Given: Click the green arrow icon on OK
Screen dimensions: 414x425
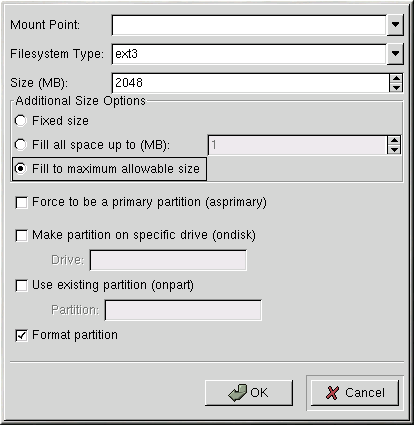Looking at the screenshot, I should pyautogui.click(x=238, y=393).
